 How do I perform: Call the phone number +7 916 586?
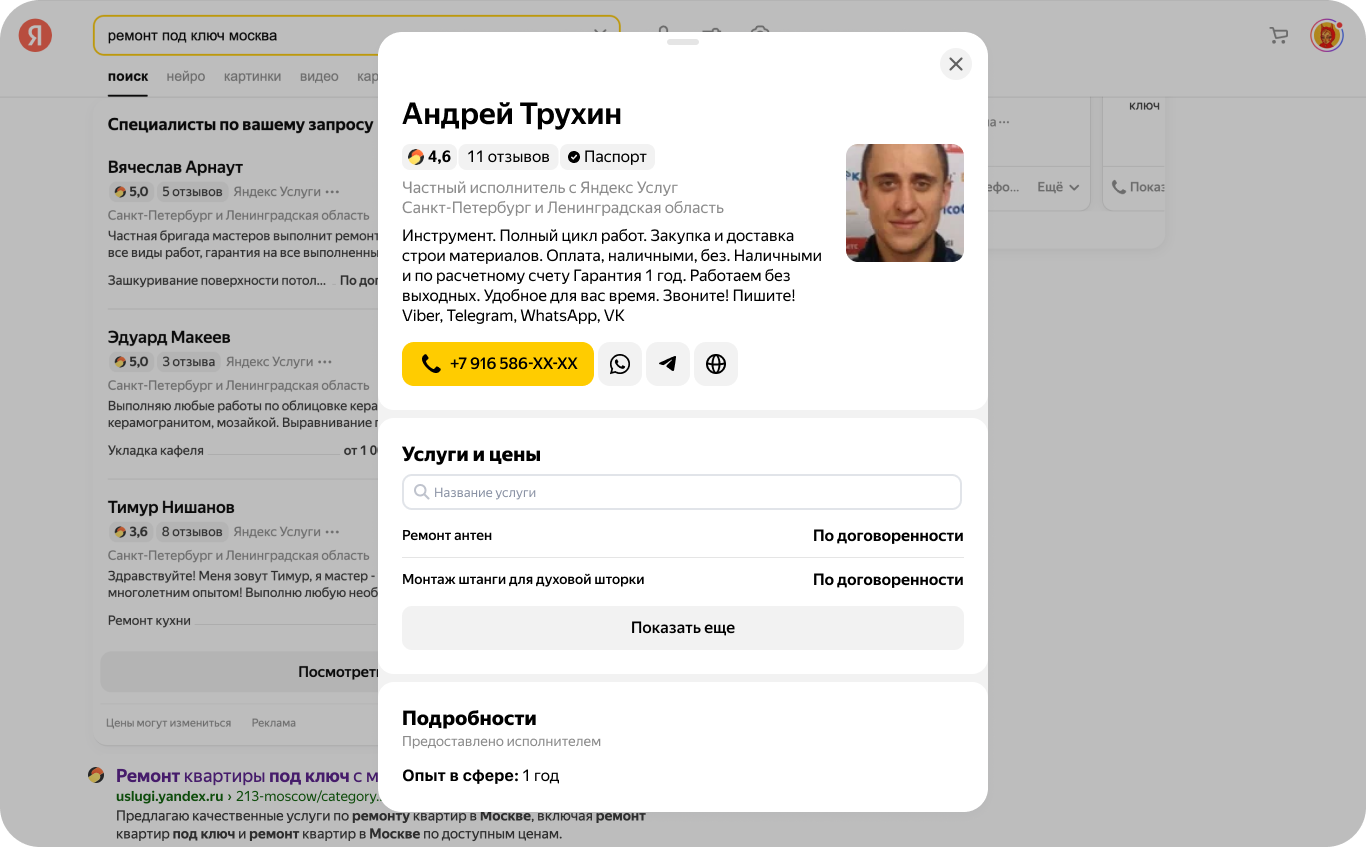pyautogui.click(x=498, y=364)
